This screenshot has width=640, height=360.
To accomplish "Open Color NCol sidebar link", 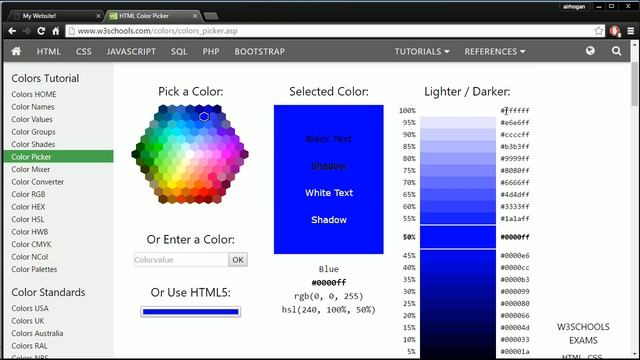I will click(x=30, y=257).
